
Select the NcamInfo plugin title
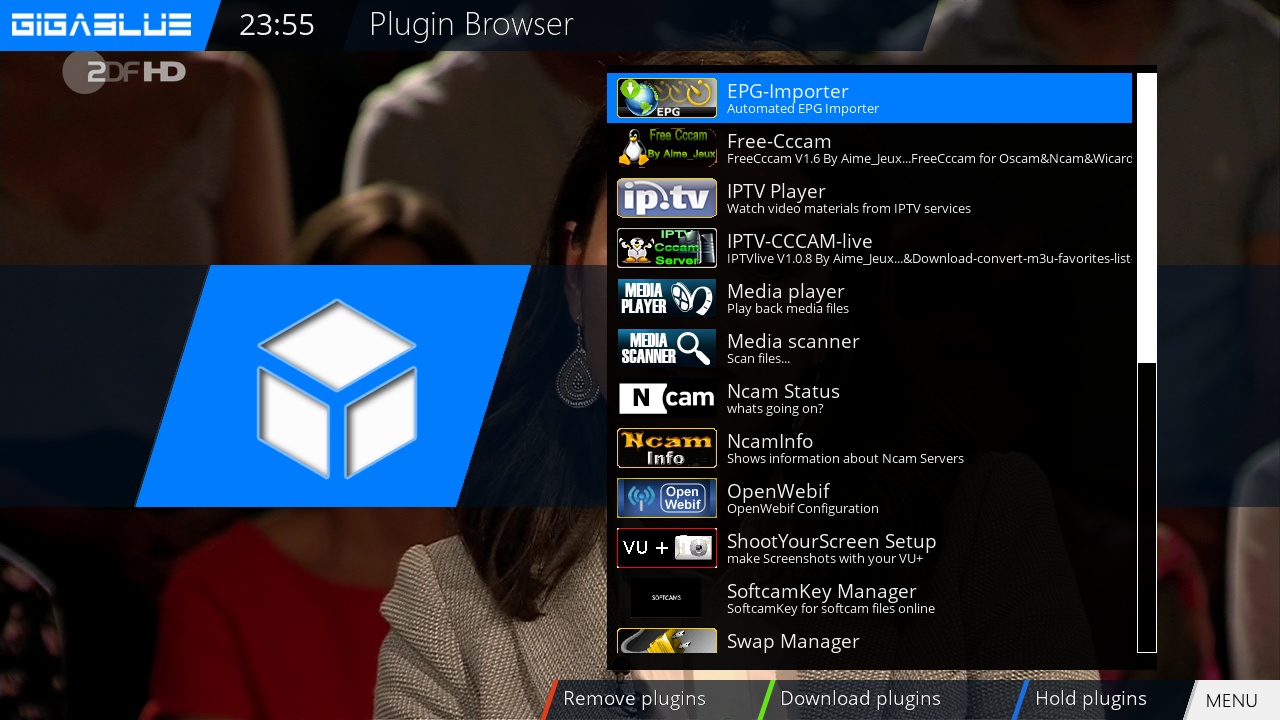tap(770, 441)
